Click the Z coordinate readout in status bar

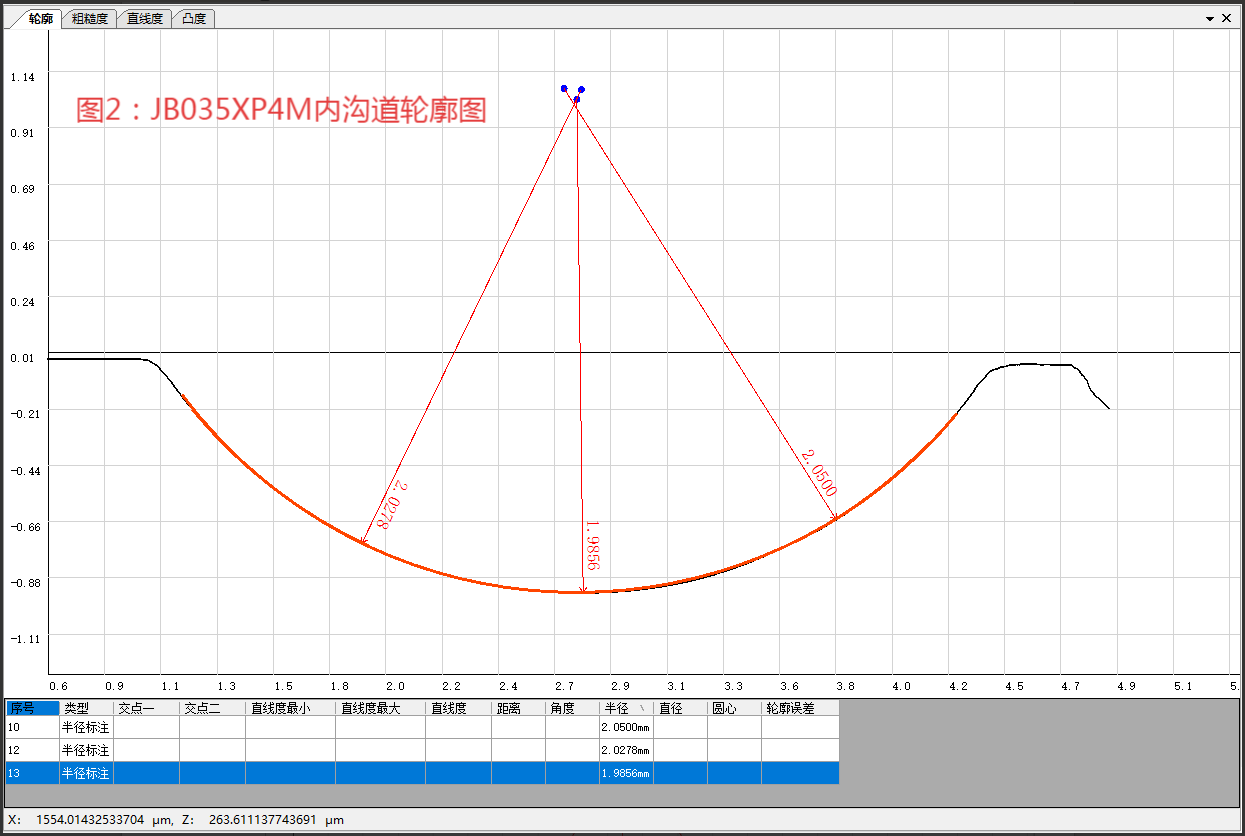pyautogui.click(x=261, y=820)
